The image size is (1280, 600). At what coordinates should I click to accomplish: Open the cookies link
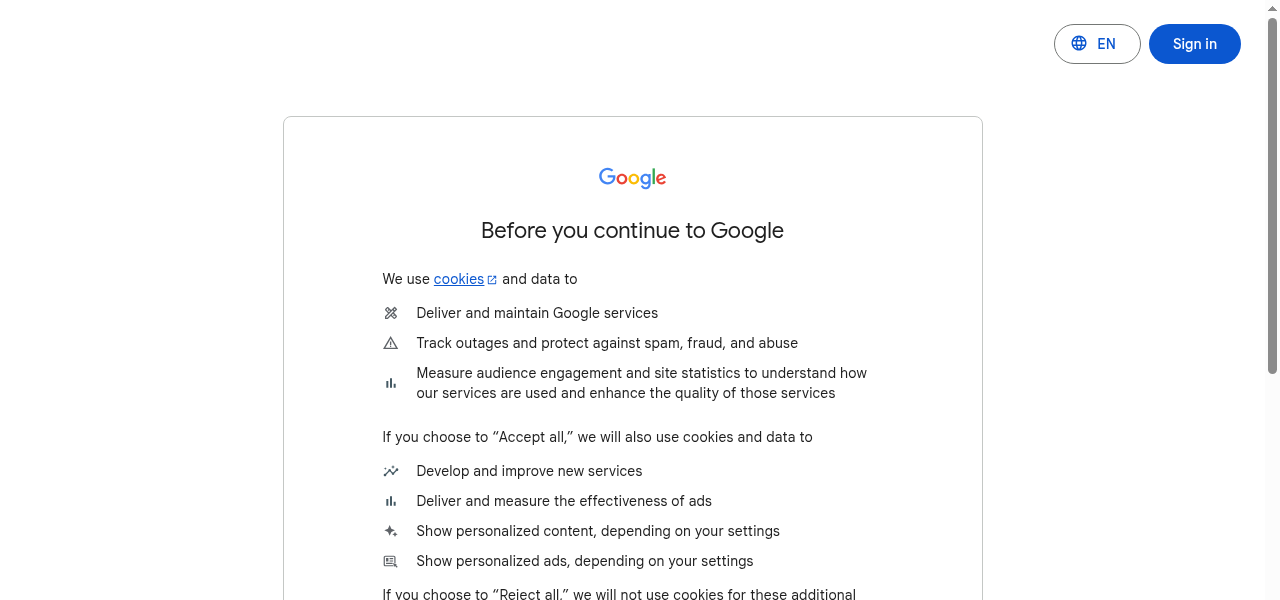(x=458, y=279)
